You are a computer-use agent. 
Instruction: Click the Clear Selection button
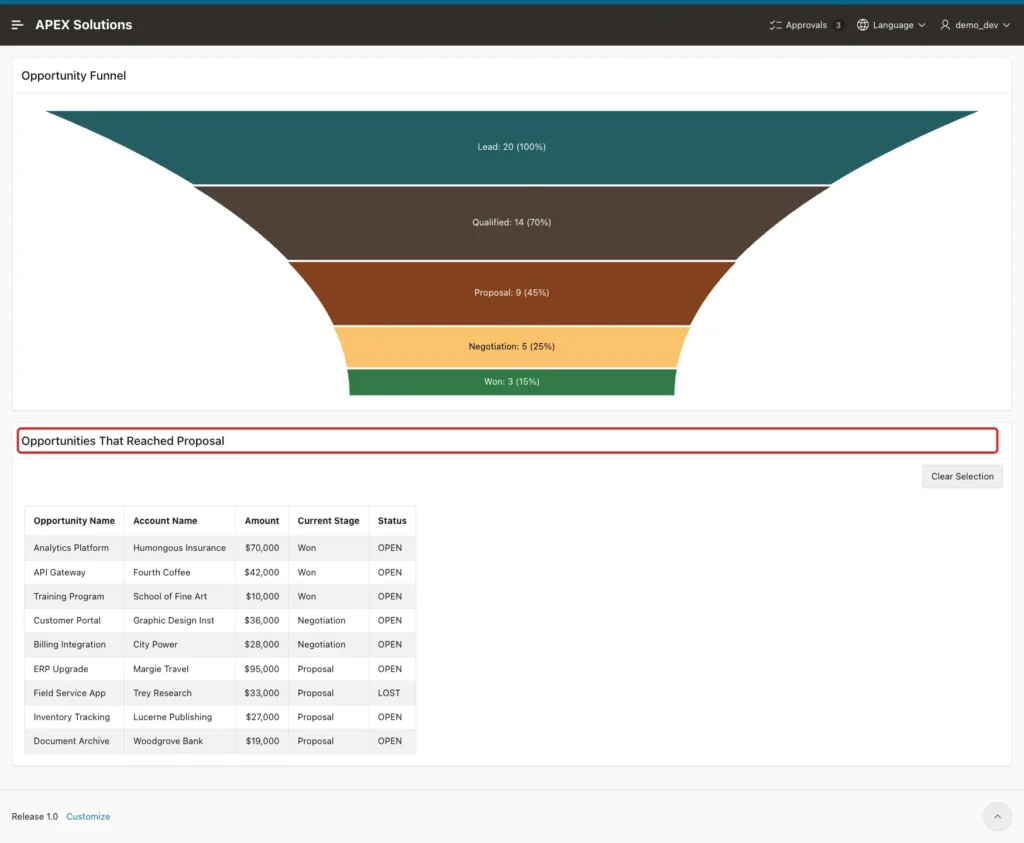962,476
